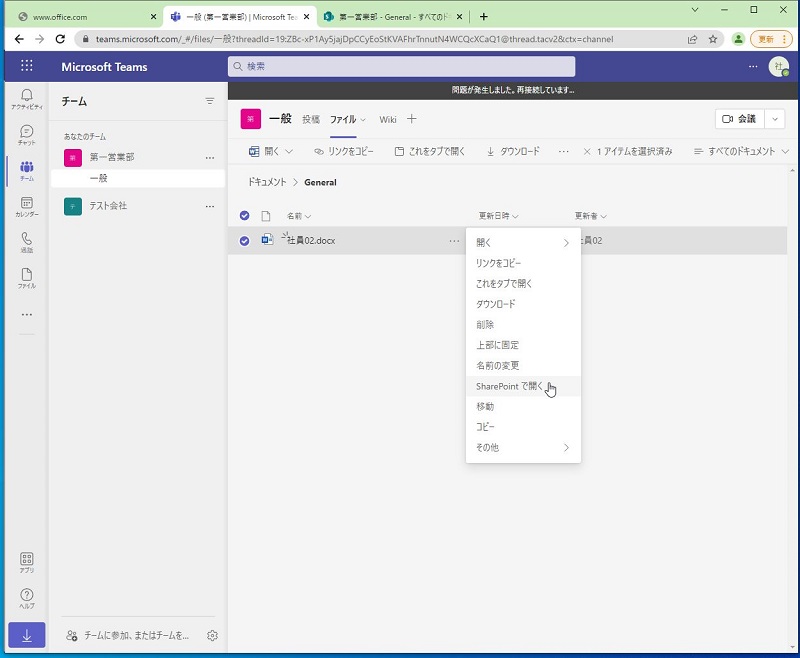Go back in browser history

[19, 39]
